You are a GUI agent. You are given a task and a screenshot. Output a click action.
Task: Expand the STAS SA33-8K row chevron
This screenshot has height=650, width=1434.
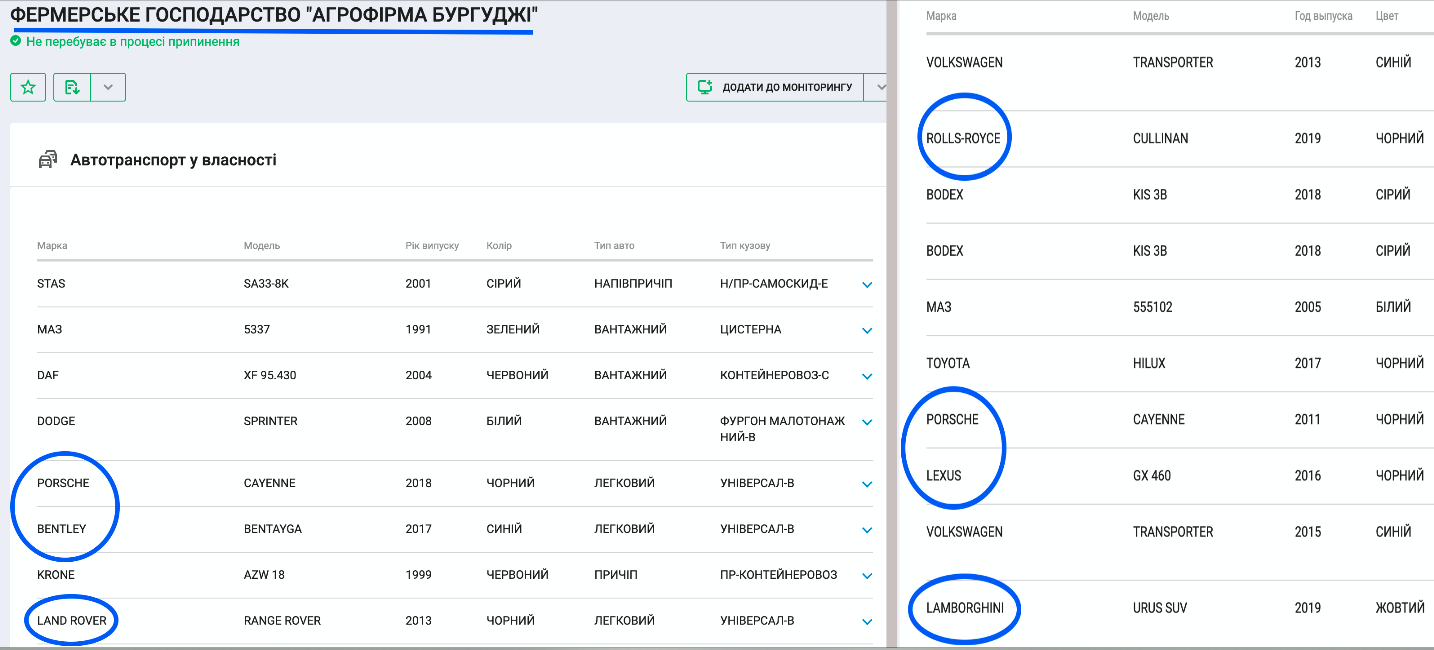(x=867, y=285)
